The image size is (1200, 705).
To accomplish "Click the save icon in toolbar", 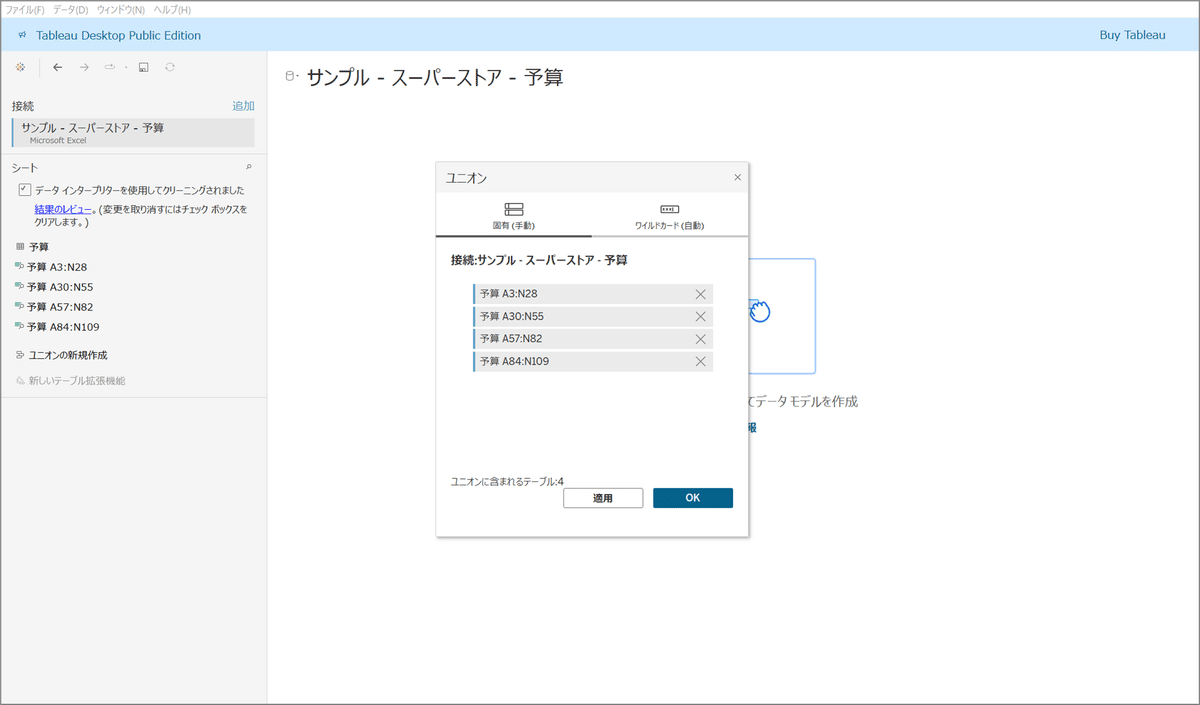I will pyautogui.click(x=144, y=67).
